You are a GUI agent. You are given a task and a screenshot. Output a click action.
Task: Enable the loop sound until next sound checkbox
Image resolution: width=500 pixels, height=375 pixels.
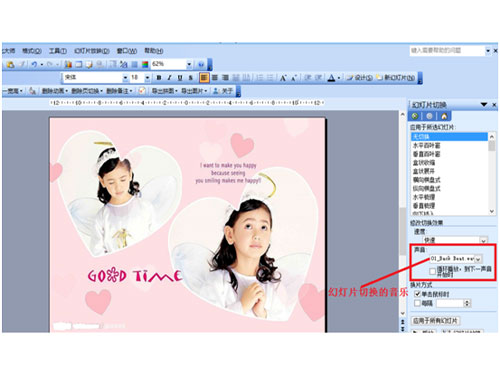point(433,271)
